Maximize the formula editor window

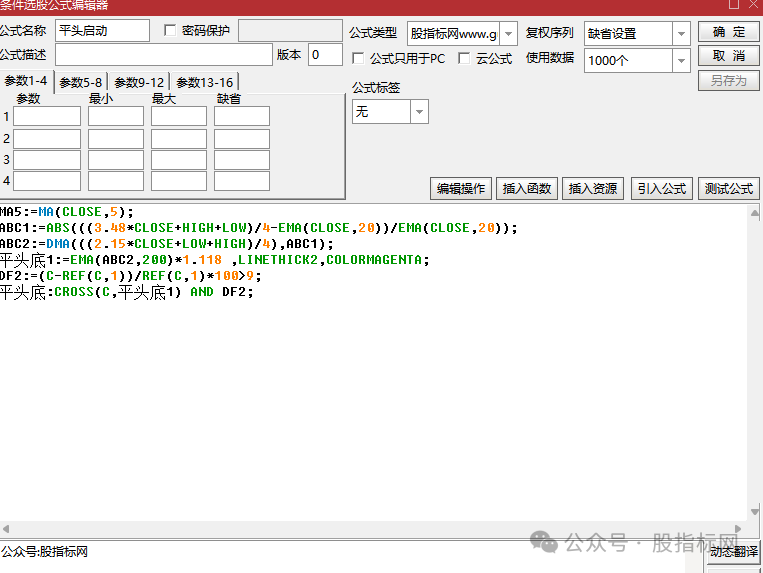point(734,4)
